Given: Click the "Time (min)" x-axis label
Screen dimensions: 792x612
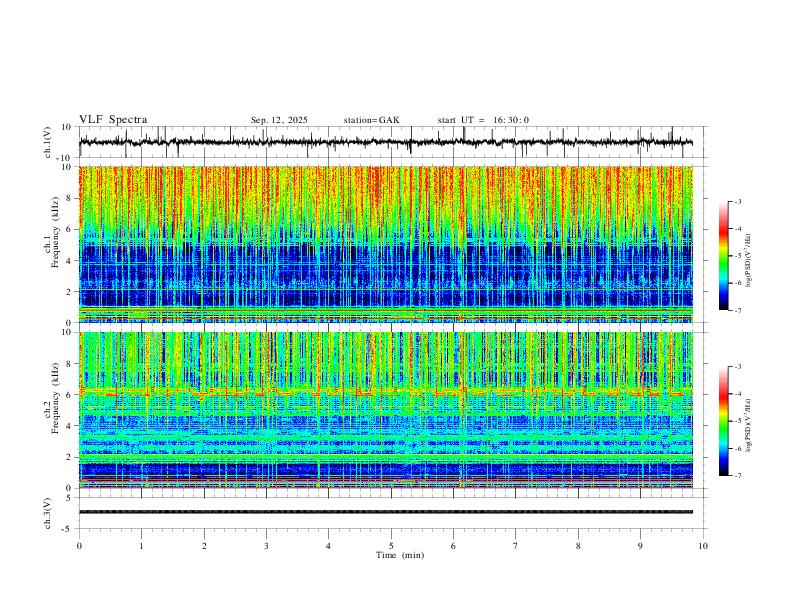Looking at the screenshot, I should click(400, 555).
